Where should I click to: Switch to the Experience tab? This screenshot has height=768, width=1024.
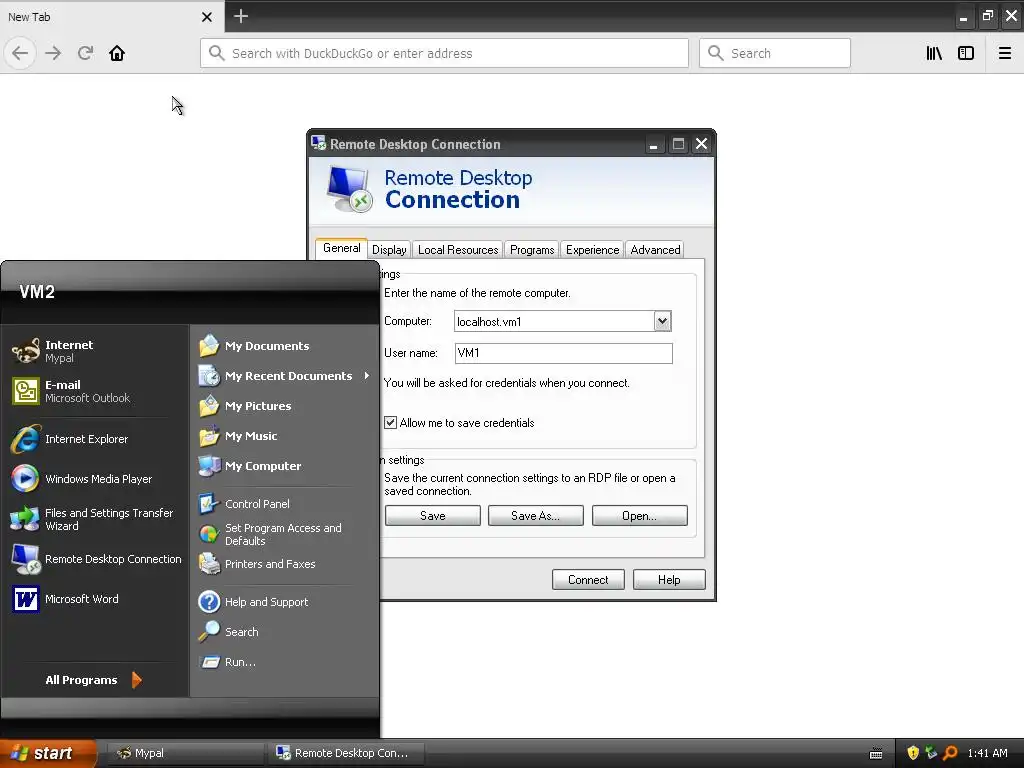[592, 249]
